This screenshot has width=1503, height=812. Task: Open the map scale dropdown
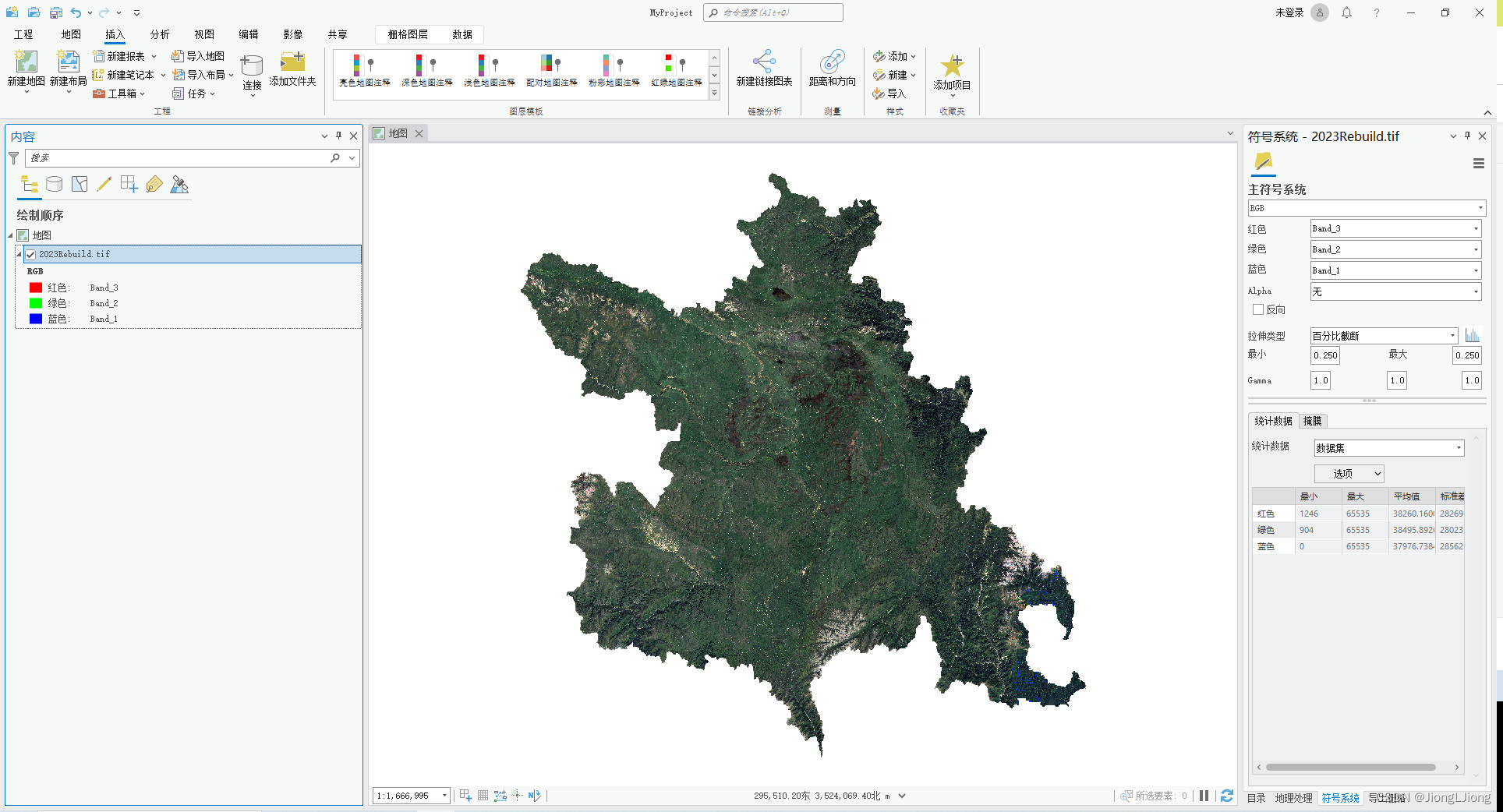click(x=443, y=796)
